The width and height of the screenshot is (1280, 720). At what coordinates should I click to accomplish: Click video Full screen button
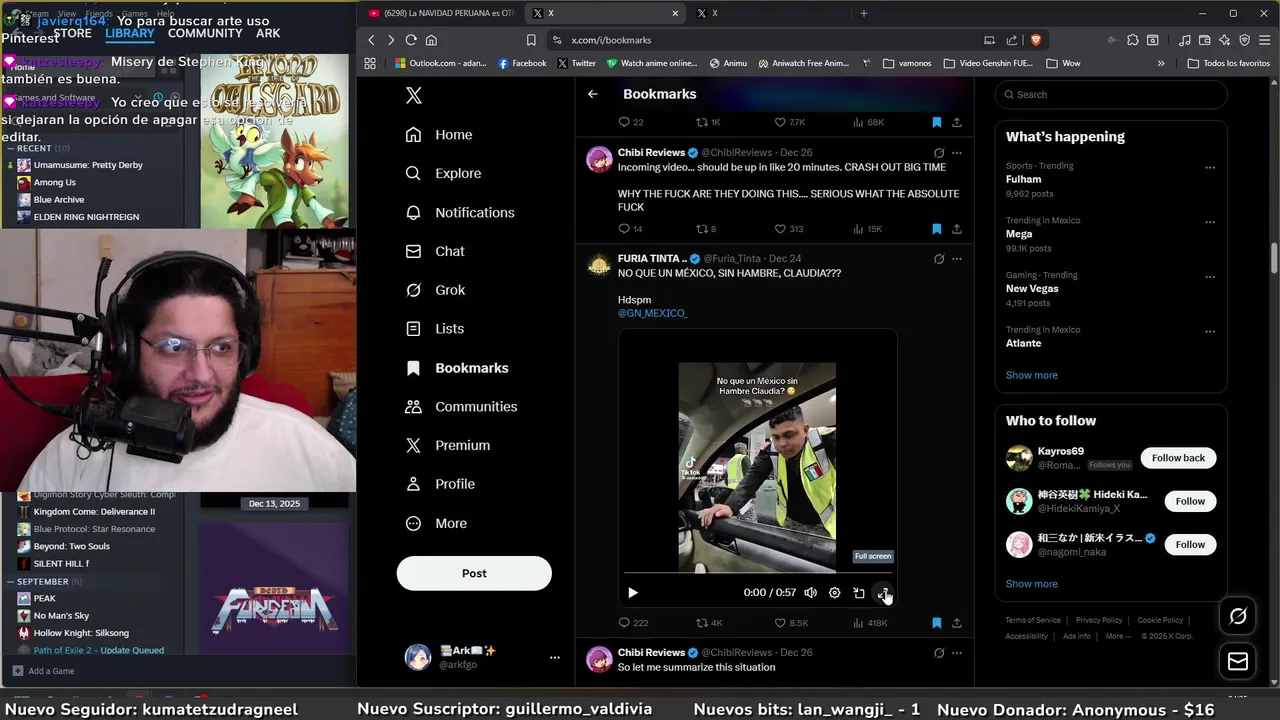(x=883, y=593)
